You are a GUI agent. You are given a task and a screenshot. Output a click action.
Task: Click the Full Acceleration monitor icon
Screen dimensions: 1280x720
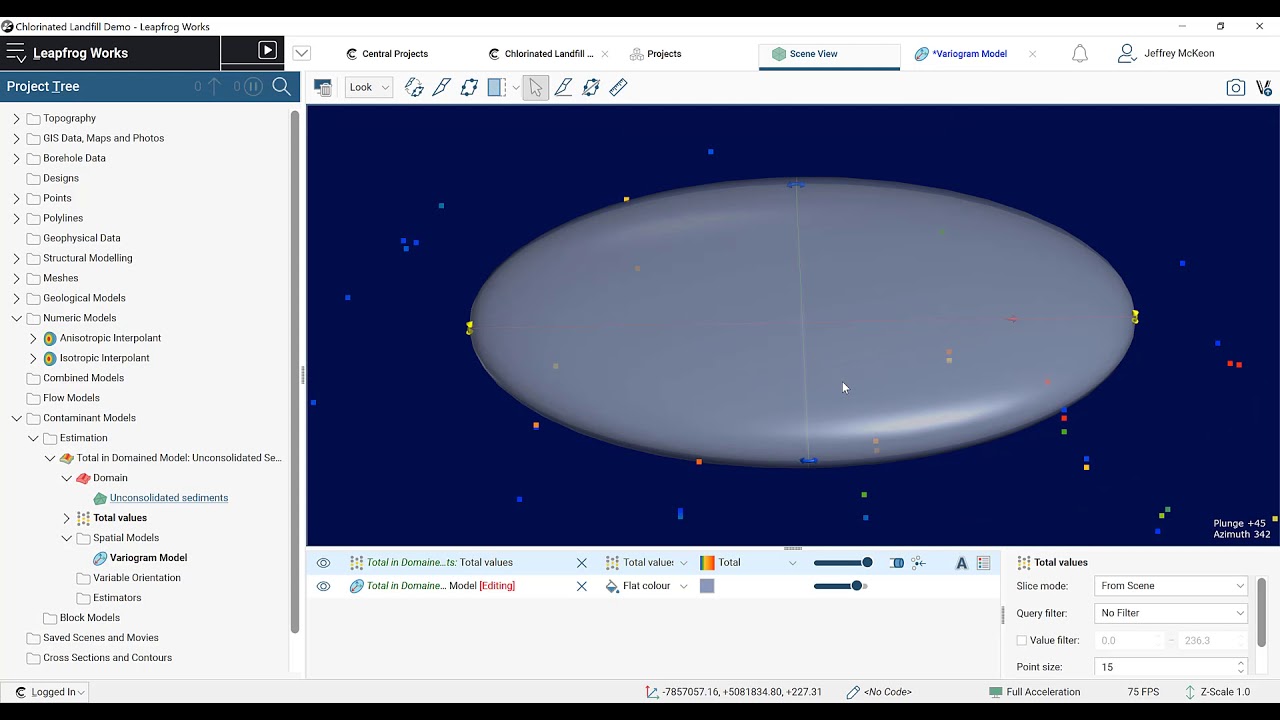coord(995,692)
